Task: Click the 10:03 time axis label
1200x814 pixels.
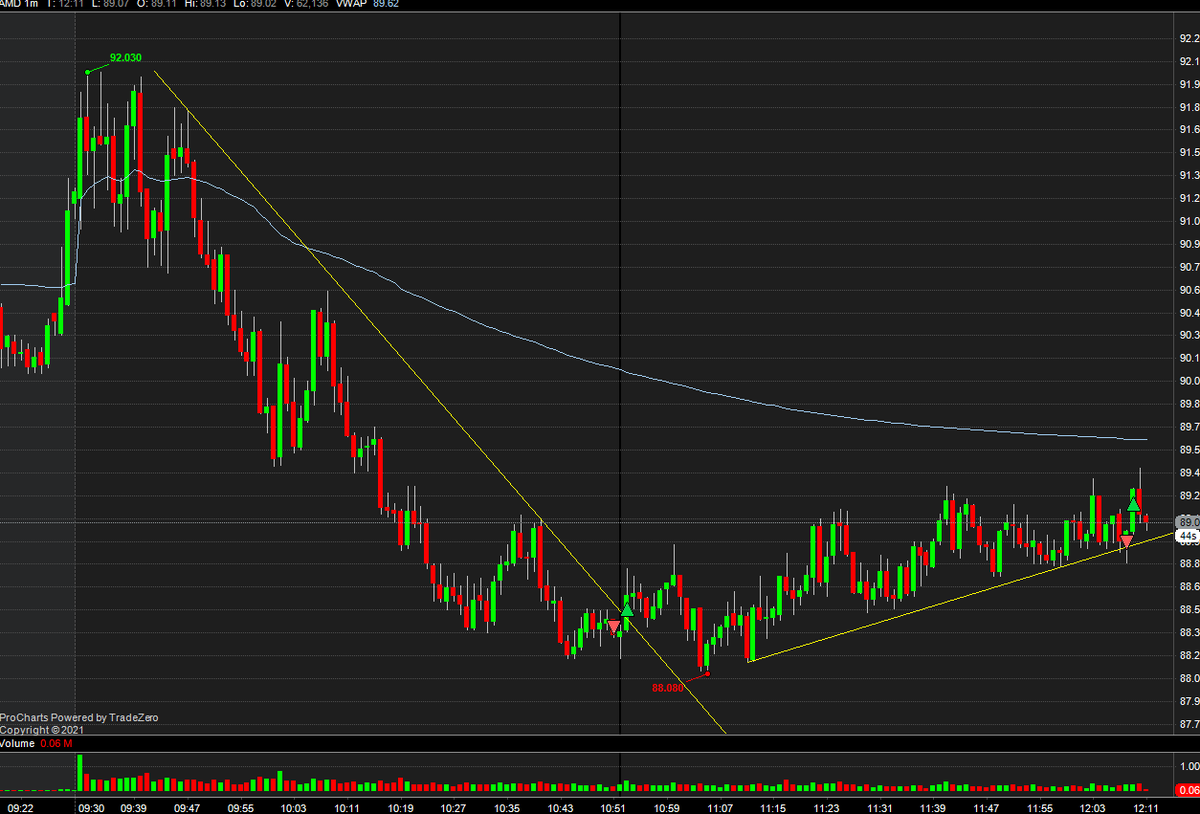Action: 293,807
